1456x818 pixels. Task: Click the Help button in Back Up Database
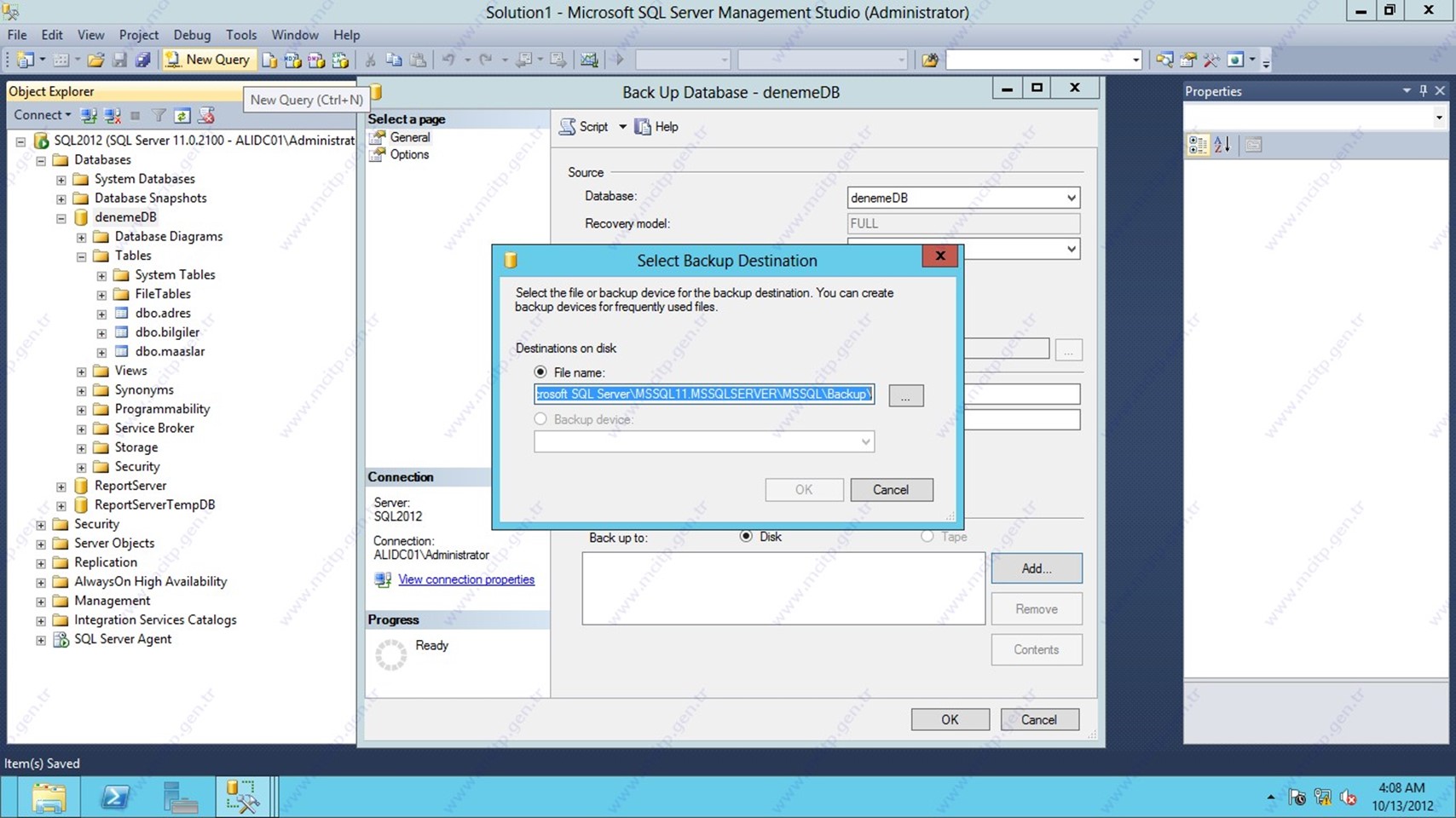(656, 127)
